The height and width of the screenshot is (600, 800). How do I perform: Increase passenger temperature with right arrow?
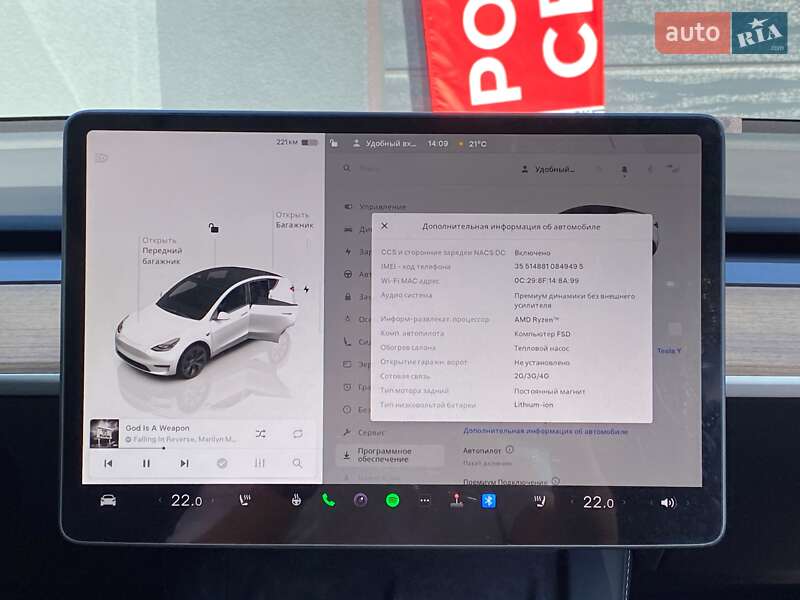(x=624, y=503)
